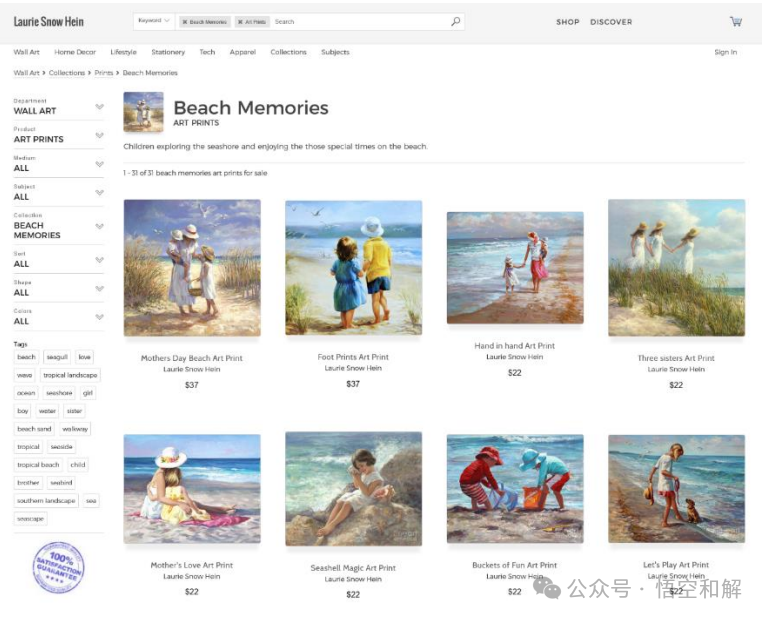Go to Wall Art breadcrumb

coord(26,73)
